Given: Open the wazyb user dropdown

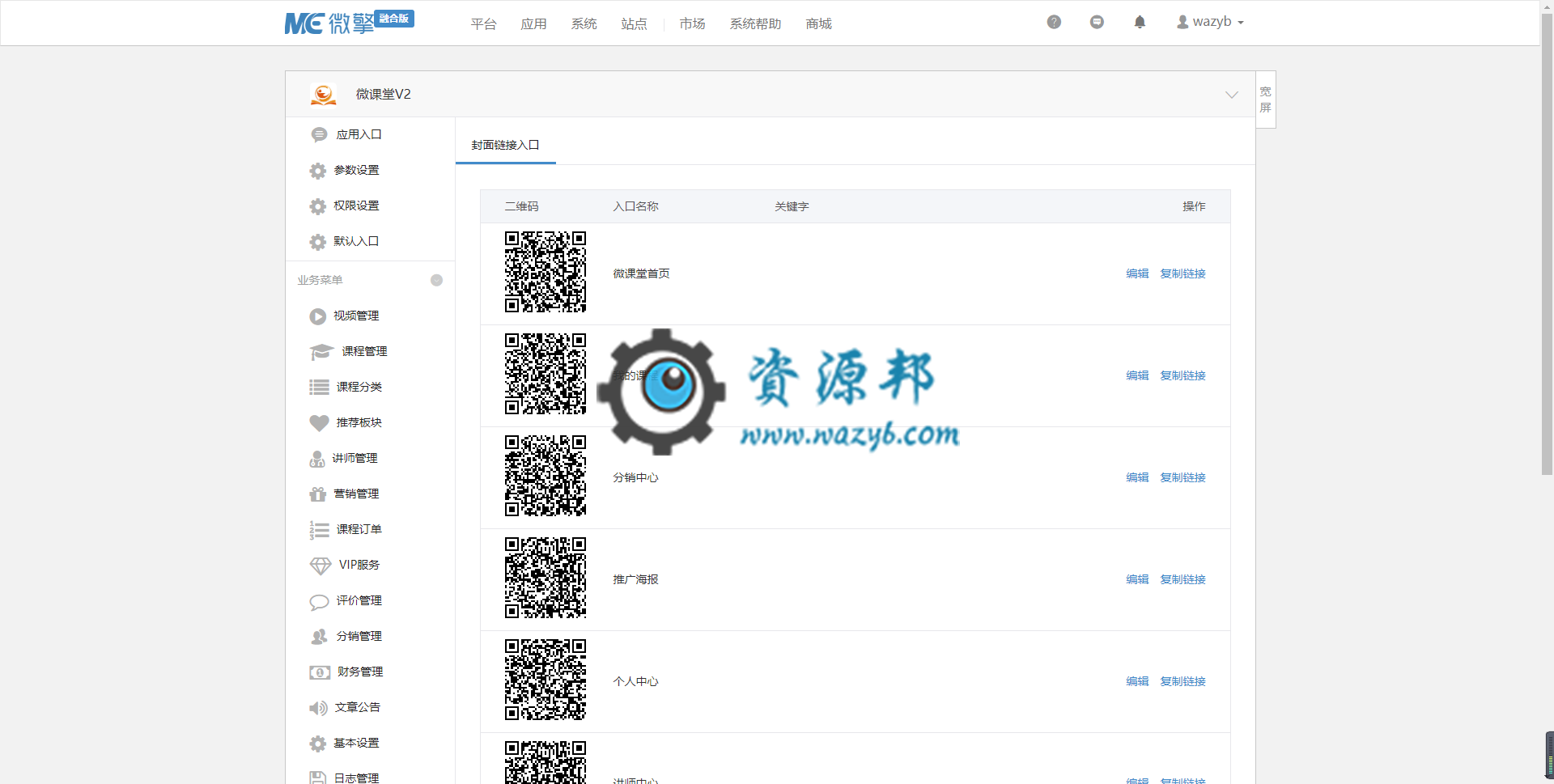Looking at the screenshot, I should click(x=1210, y=22).
